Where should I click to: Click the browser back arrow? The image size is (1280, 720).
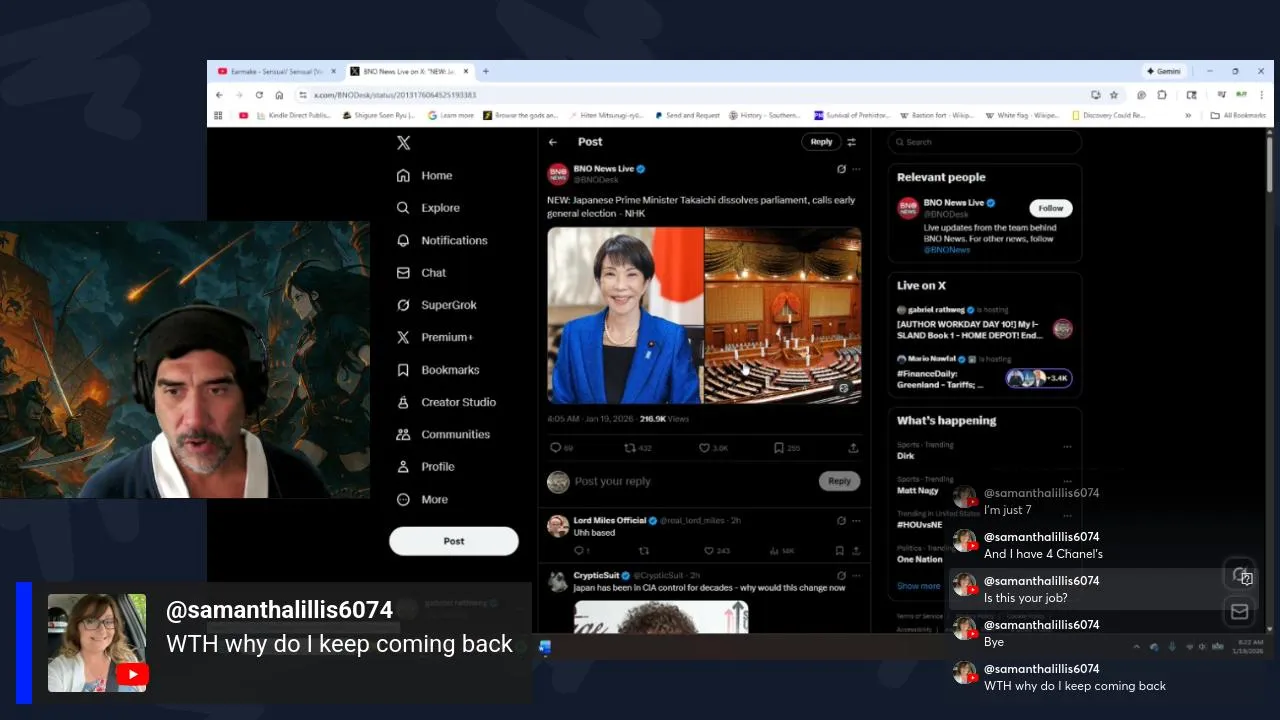click(x=219, y=95)
